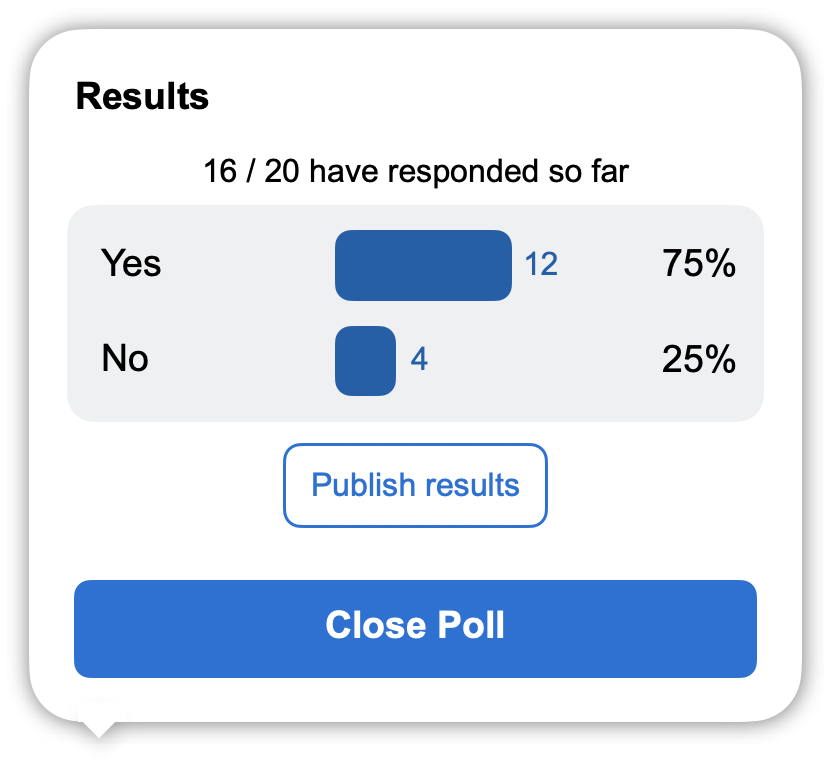Click the No option label
The height and width of the screenshot is (768, 830).
(124, 358)
